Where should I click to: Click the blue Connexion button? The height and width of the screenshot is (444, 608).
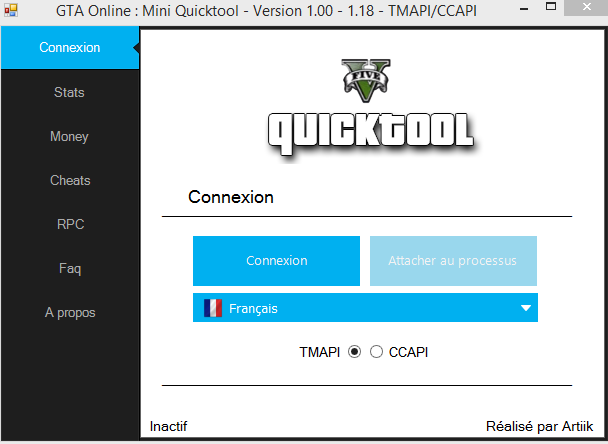tap(276, 261)
